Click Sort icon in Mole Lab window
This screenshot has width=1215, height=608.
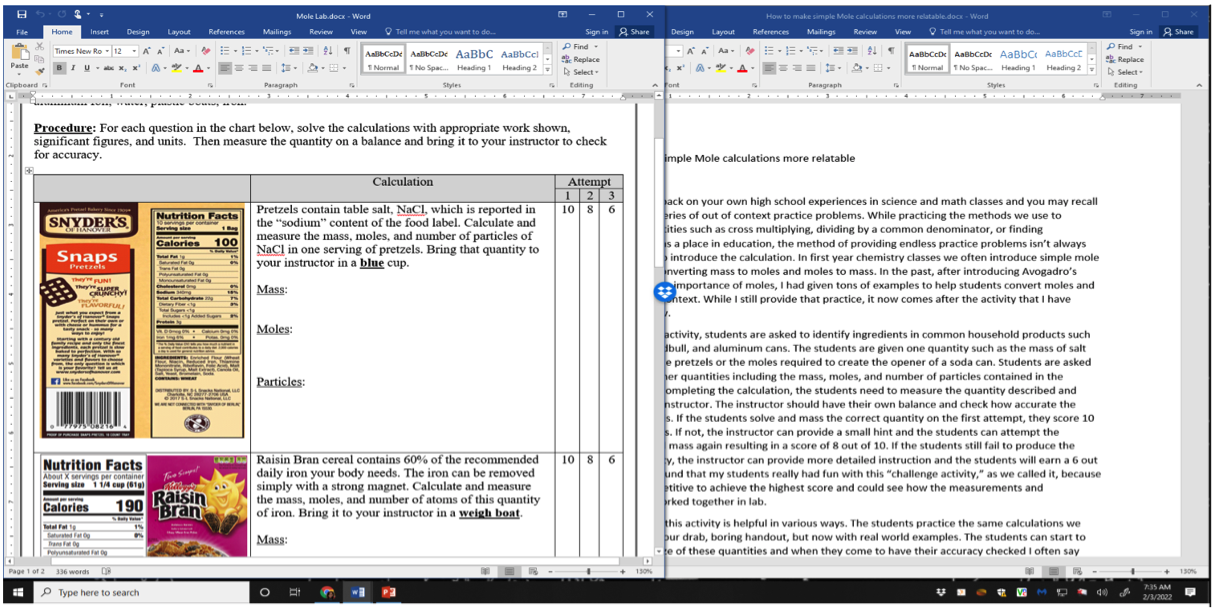point(327,50)
